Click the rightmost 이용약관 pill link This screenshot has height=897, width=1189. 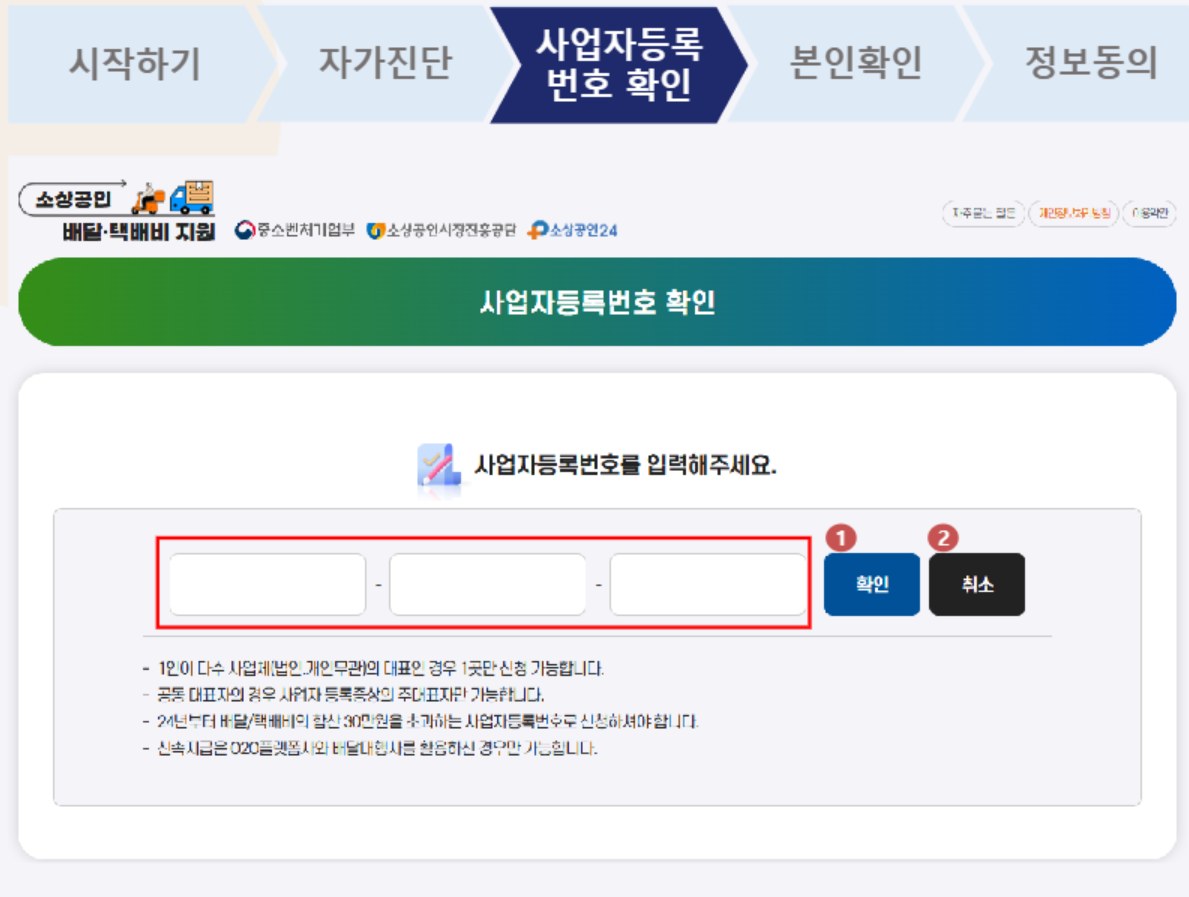[x=1151, y=213]
